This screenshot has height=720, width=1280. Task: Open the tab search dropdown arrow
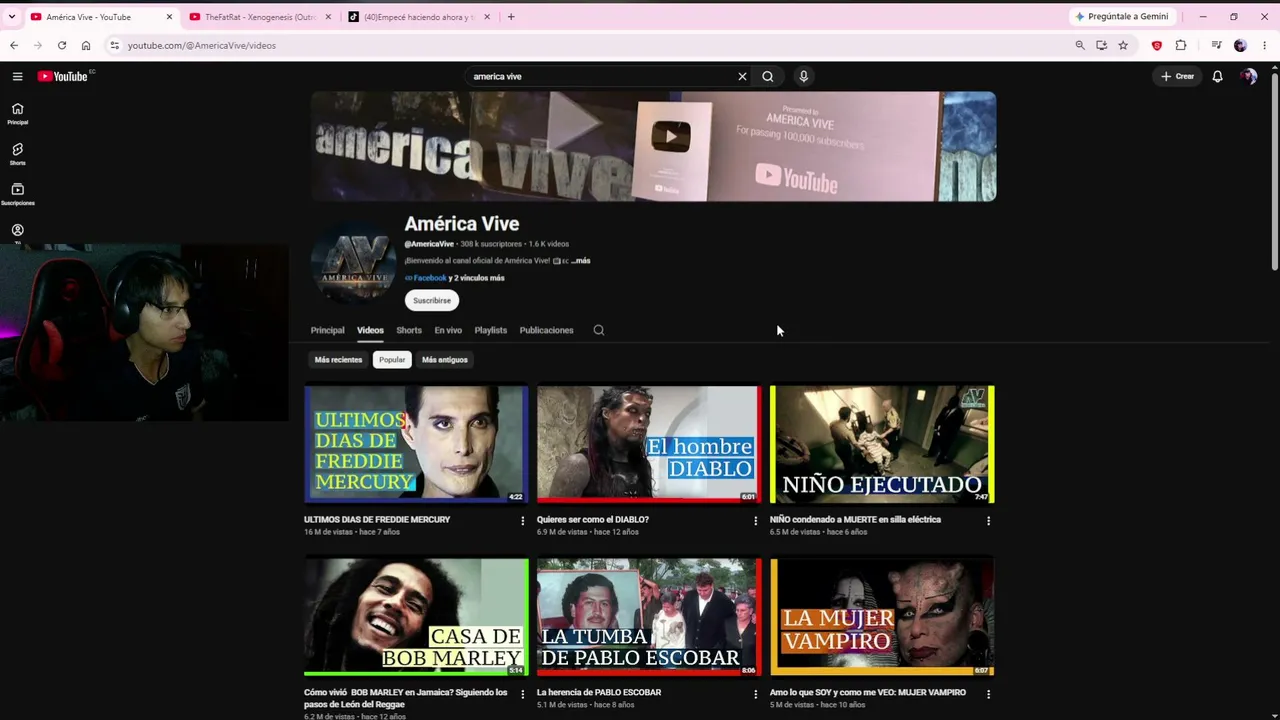point(12,17)
